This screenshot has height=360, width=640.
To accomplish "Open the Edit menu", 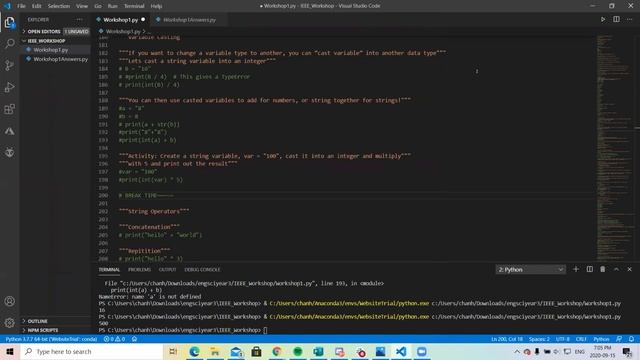I will click(36, 6).
